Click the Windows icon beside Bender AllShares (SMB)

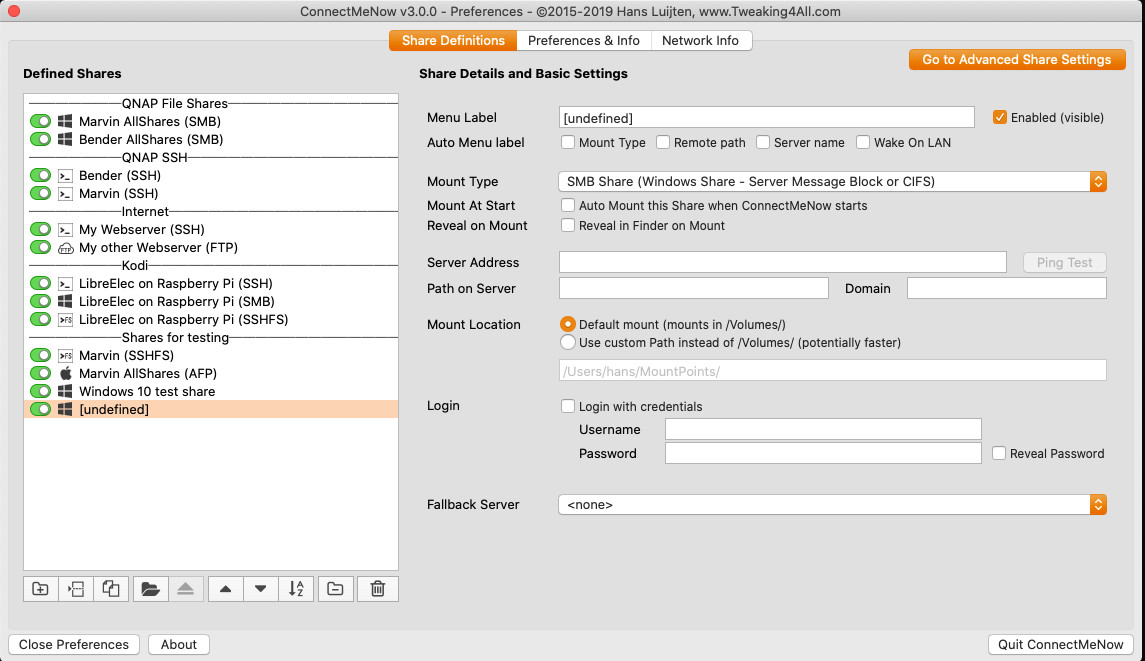(x=65, y=140)
